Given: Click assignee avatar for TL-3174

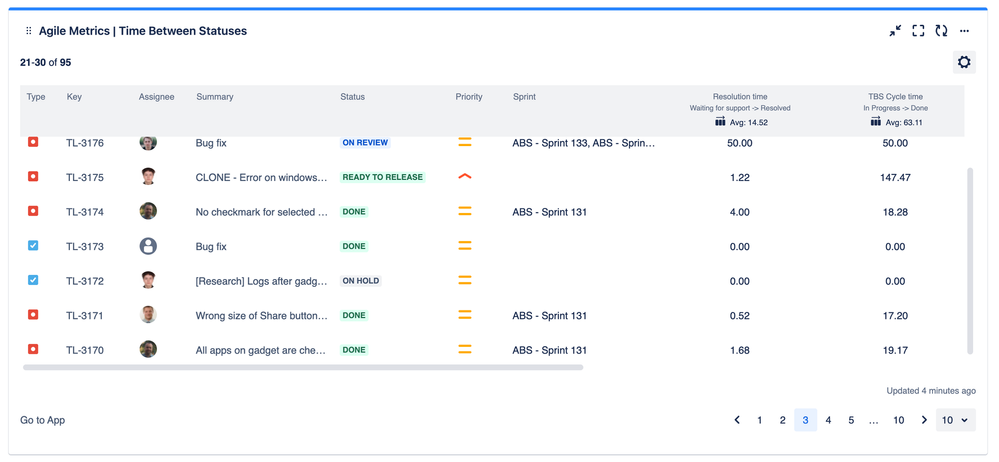Looking at the screenshot, I should point(148,211).
